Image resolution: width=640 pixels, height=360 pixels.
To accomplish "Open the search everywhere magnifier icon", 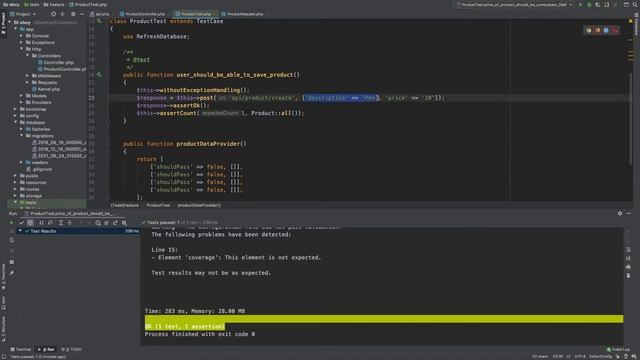I will (635, 4).
